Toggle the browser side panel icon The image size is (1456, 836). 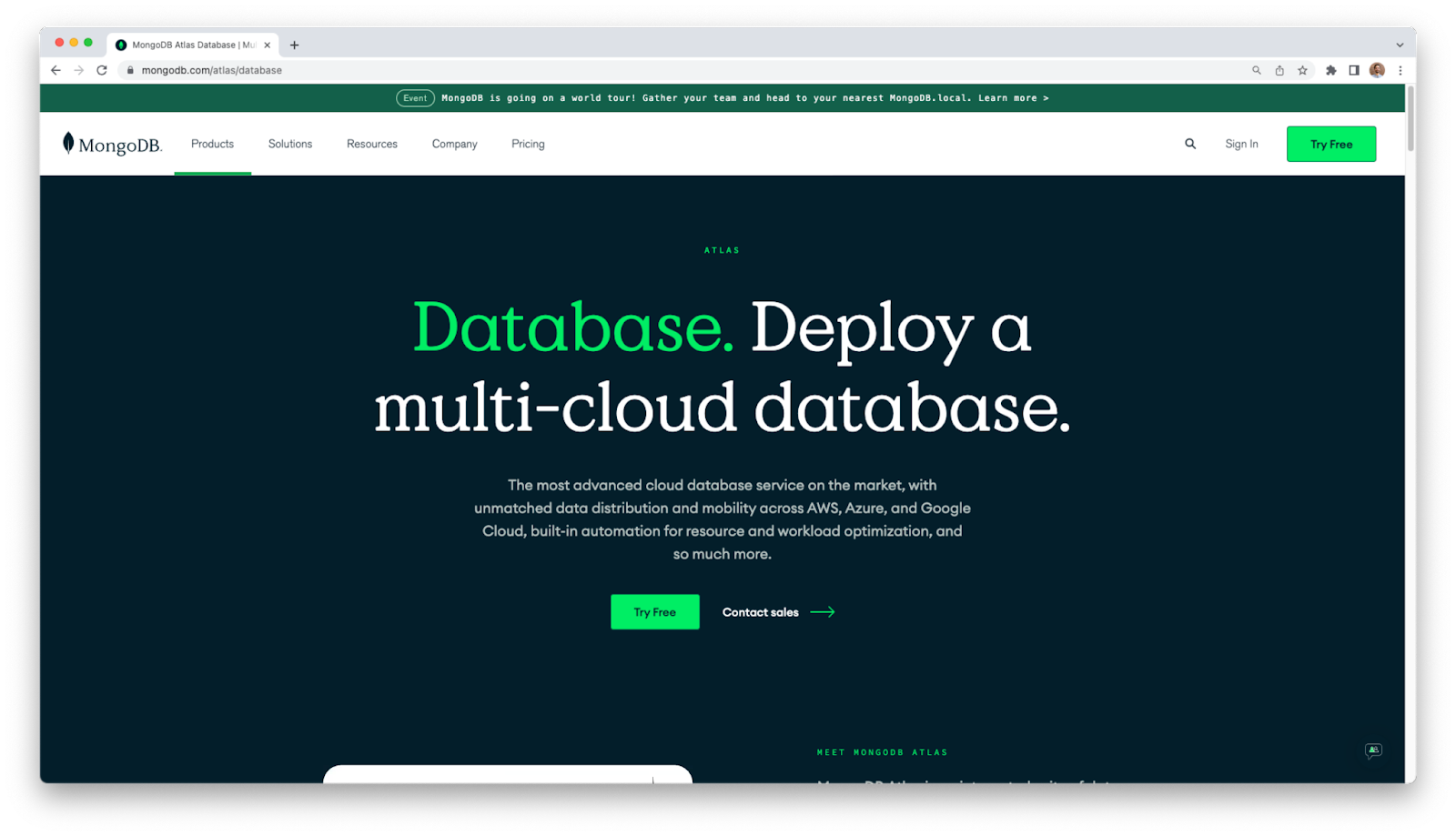[1354, 70]
